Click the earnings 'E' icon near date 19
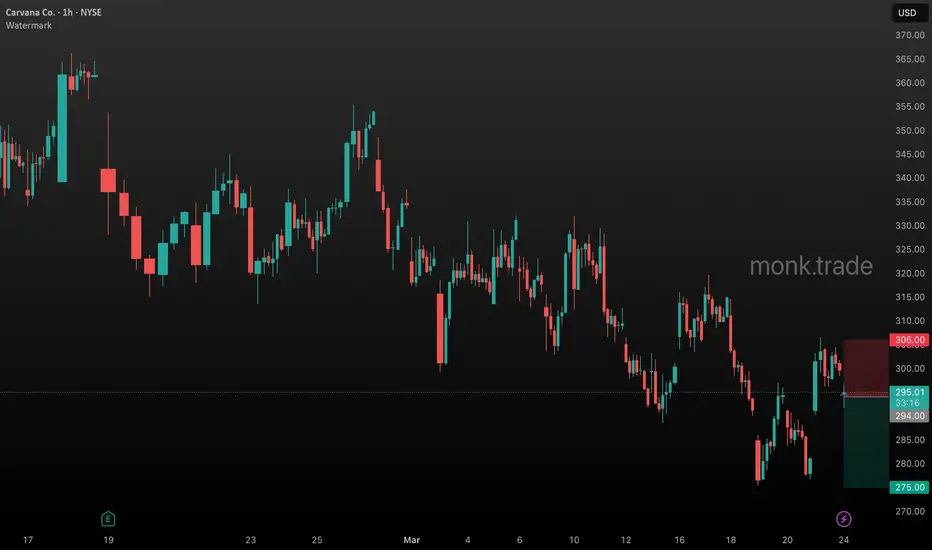The width and height of the screenshot is (932, 550). point(108,518)
